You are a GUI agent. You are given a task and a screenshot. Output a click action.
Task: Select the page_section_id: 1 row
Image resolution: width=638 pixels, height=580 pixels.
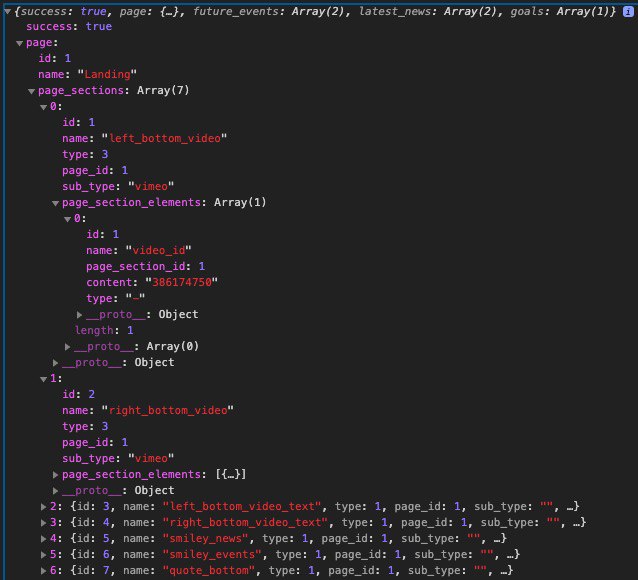[x=145, y=266]
